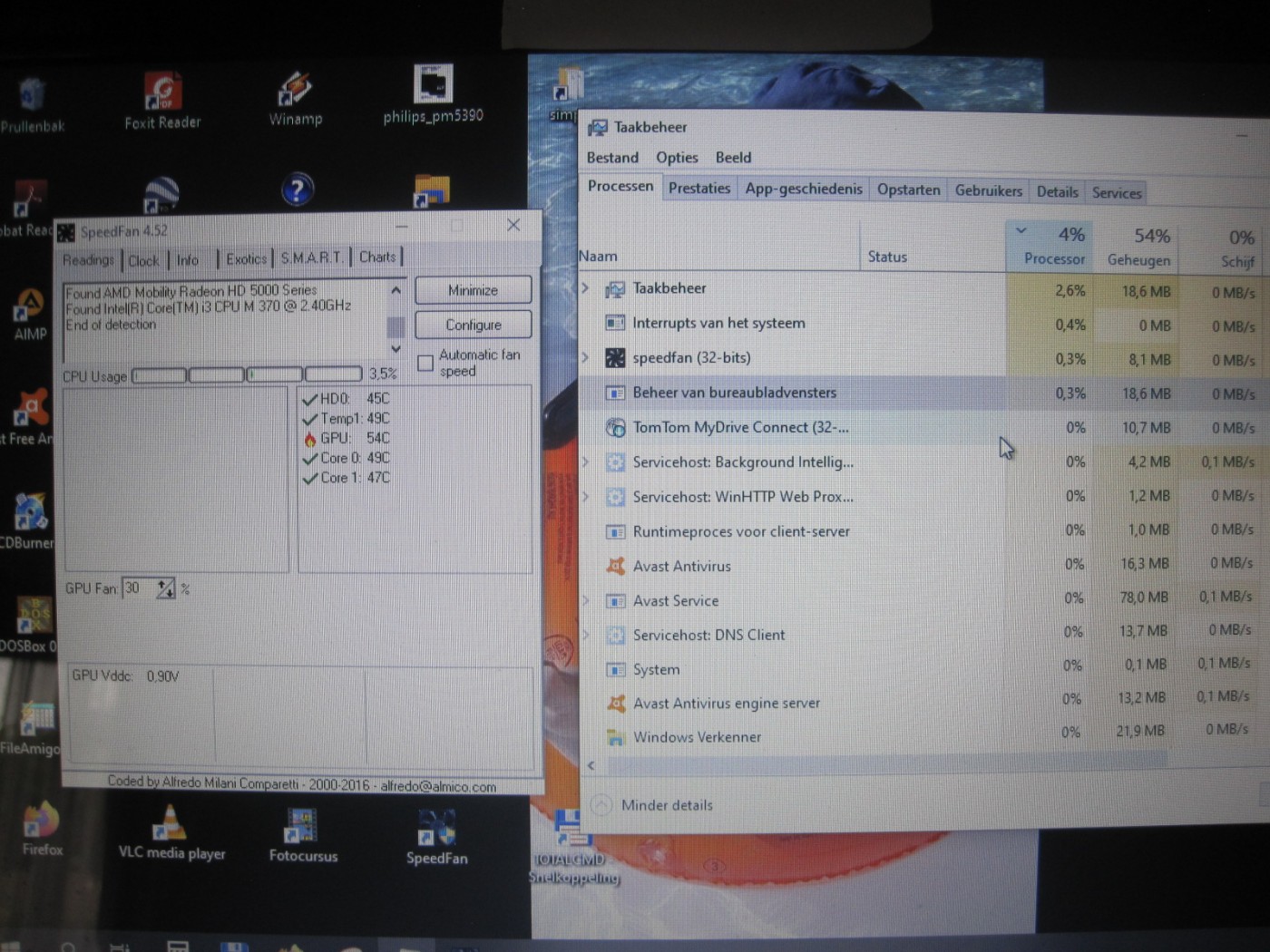1270x952 pixels.
Task: Click the SpeedFan title bar icon
Action: [x=66, y=233]
